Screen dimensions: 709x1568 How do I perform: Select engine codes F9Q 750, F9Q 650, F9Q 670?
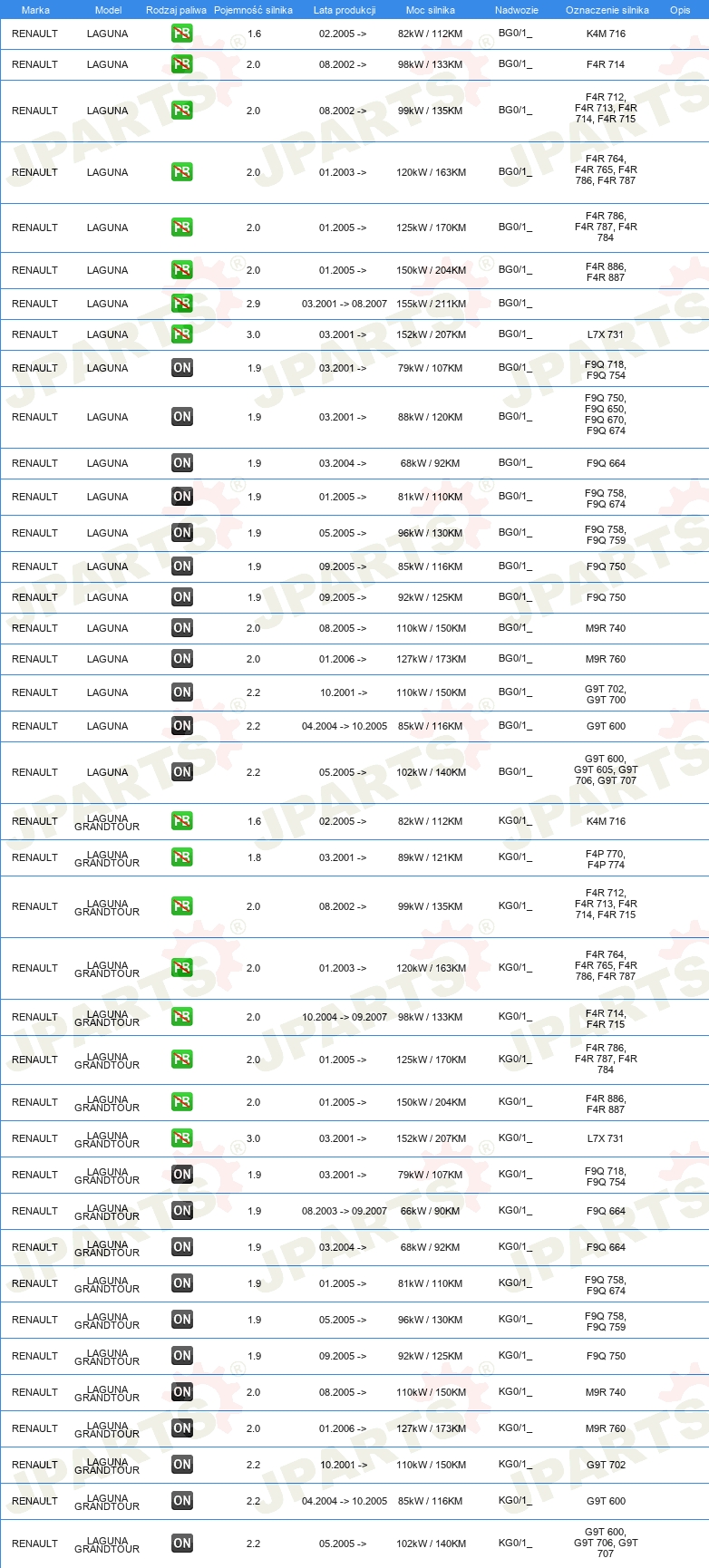pos(606,414)
